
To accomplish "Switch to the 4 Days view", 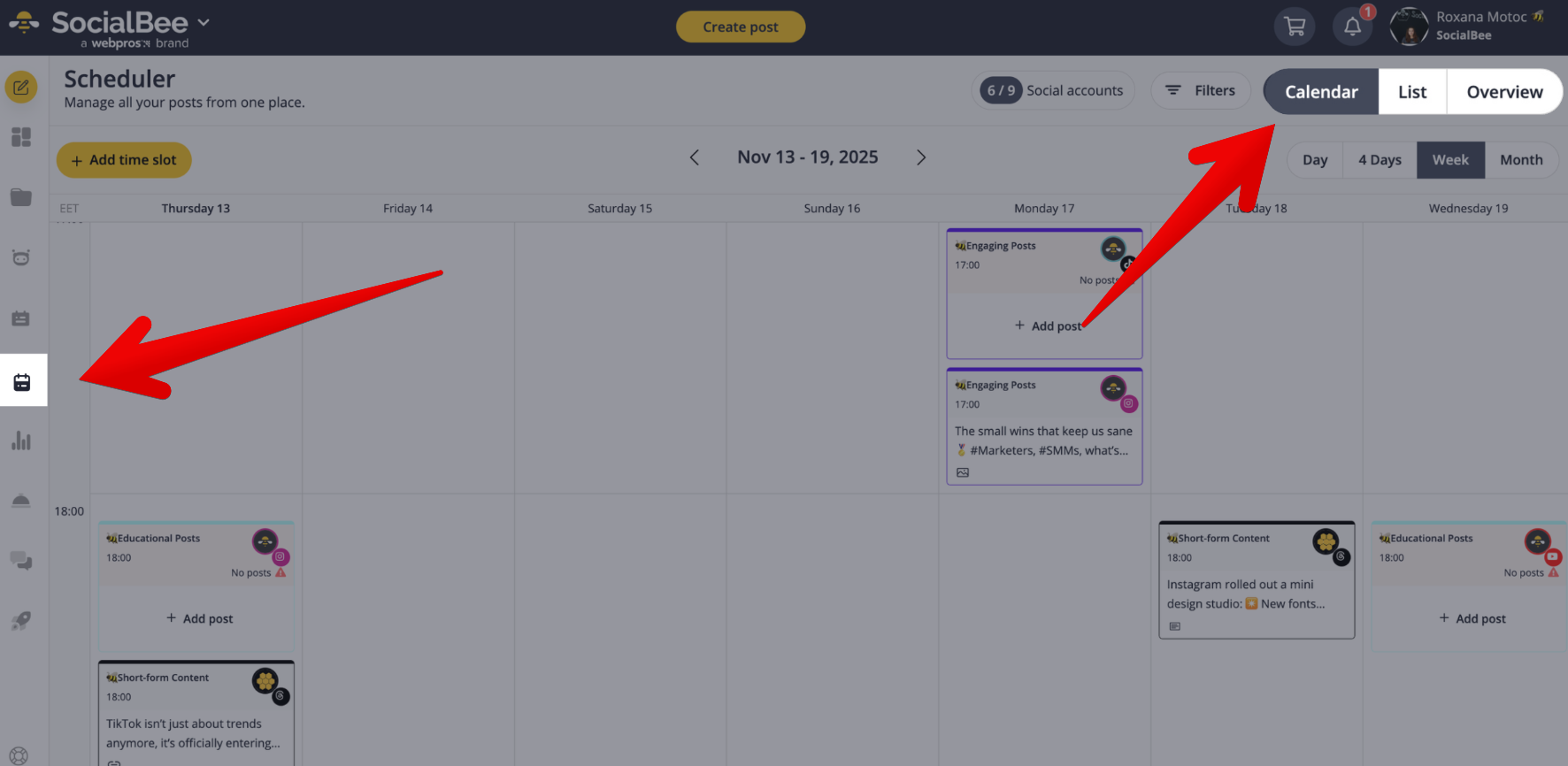I will pos(1380,160).
